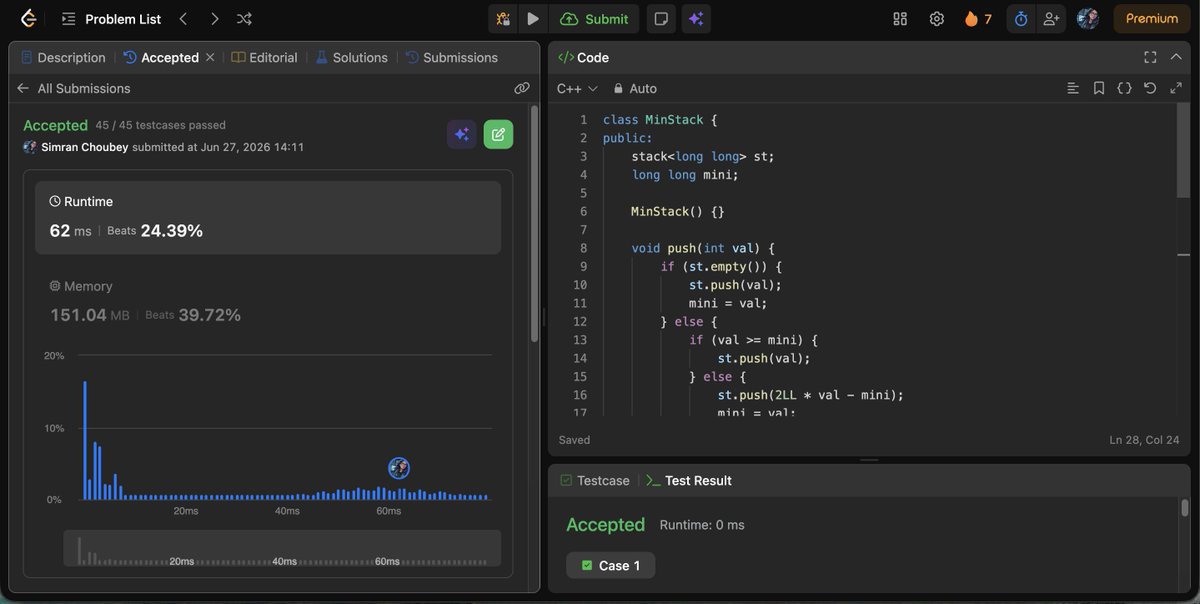This screenshot has height=604, width=1200.
Task: Open the AI sparkle assistant in top bar
Action: click(x=696, y=19)
